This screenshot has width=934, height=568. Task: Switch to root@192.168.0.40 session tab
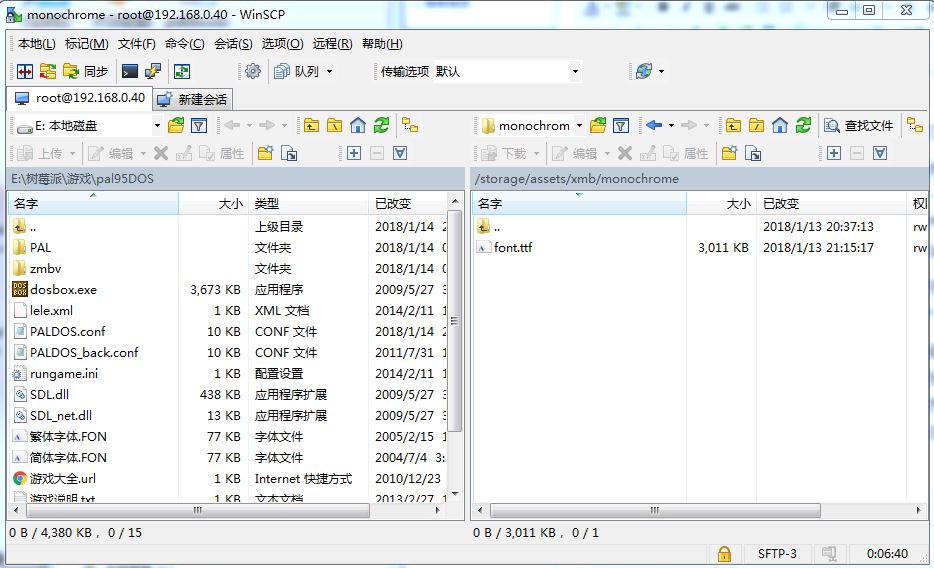[x=80, y=98]
